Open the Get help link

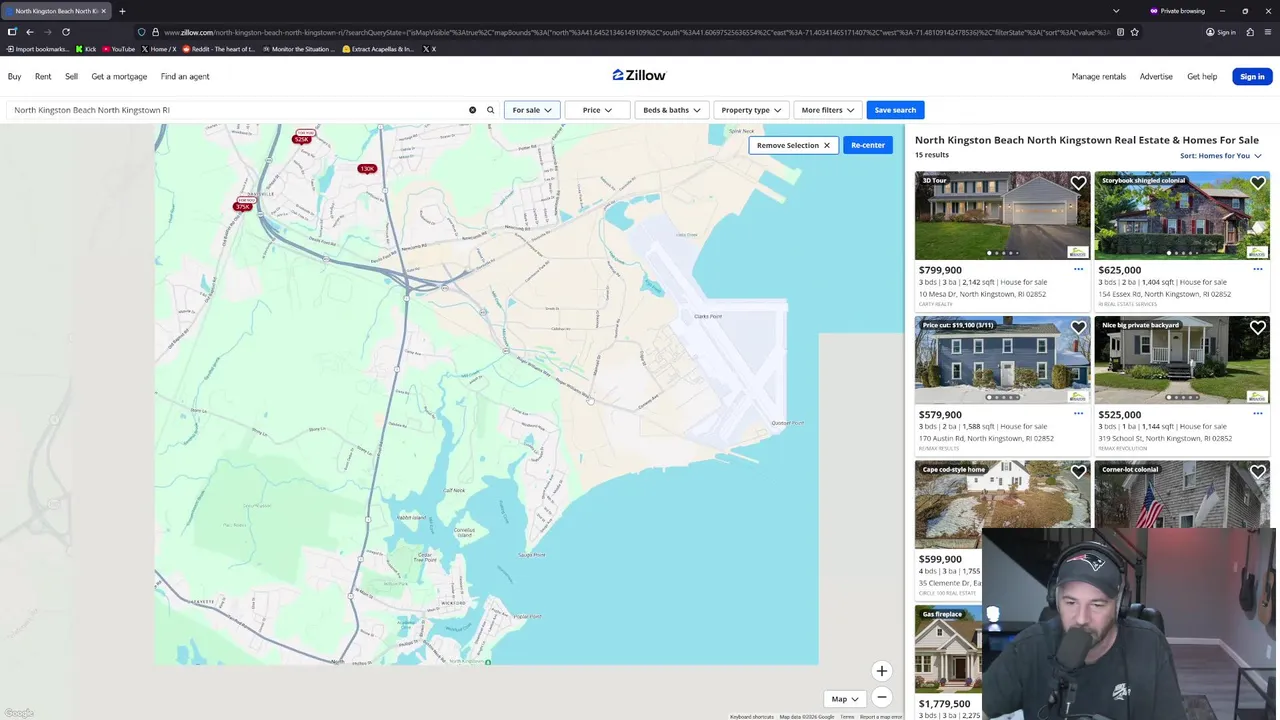point(1202,76)
